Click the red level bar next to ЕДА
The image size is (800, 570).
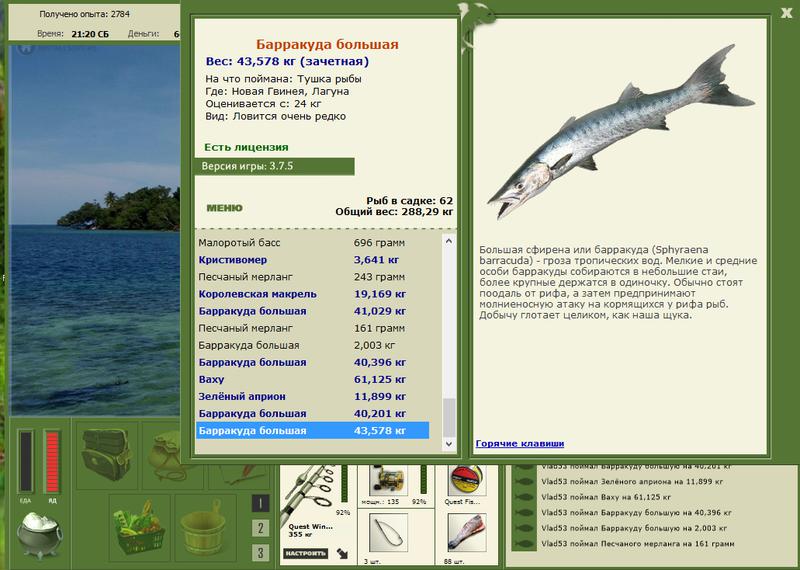52,461
